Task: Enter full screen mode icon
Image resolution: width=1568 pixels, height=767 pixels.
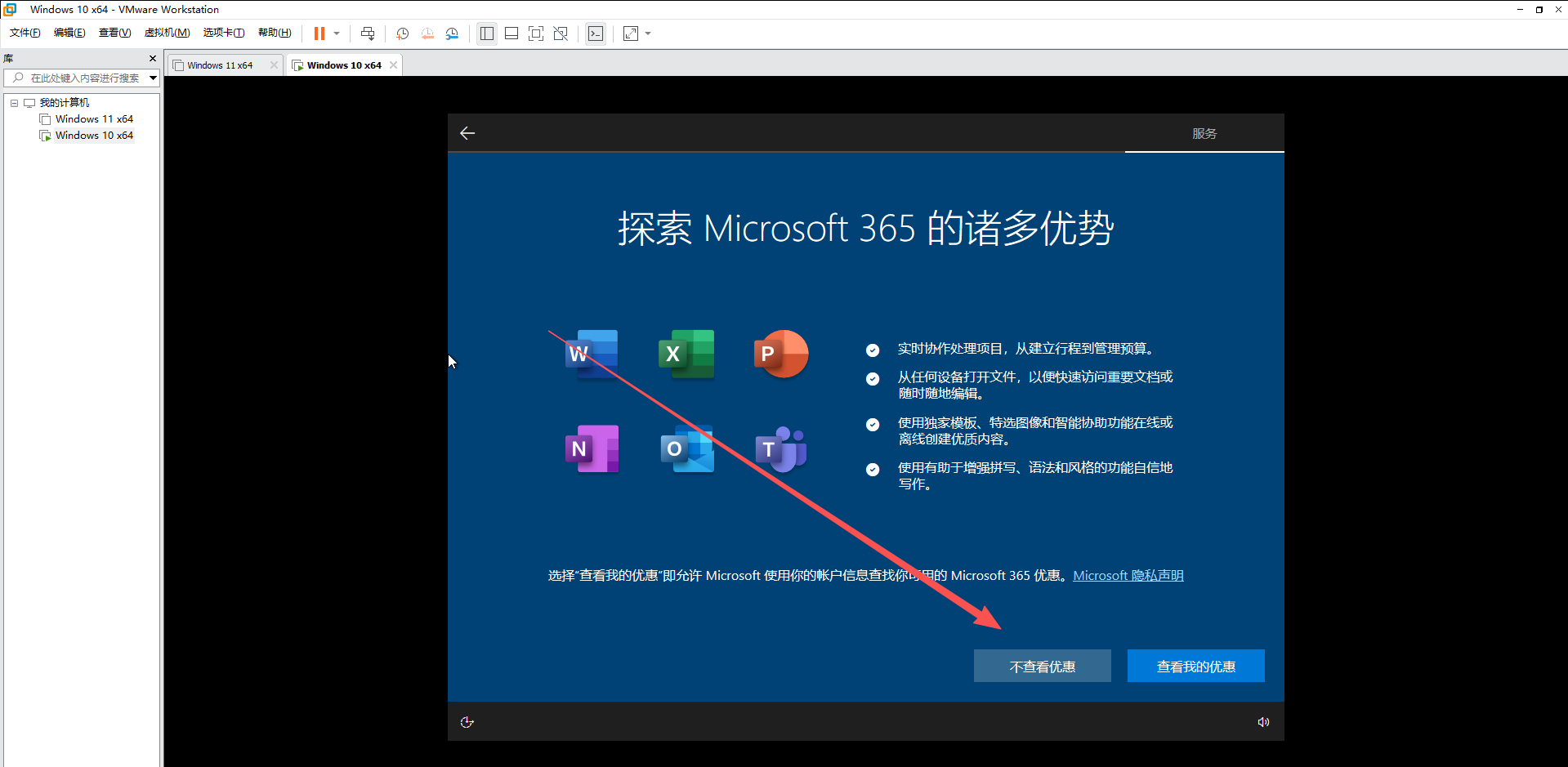Action: [536, 33]
